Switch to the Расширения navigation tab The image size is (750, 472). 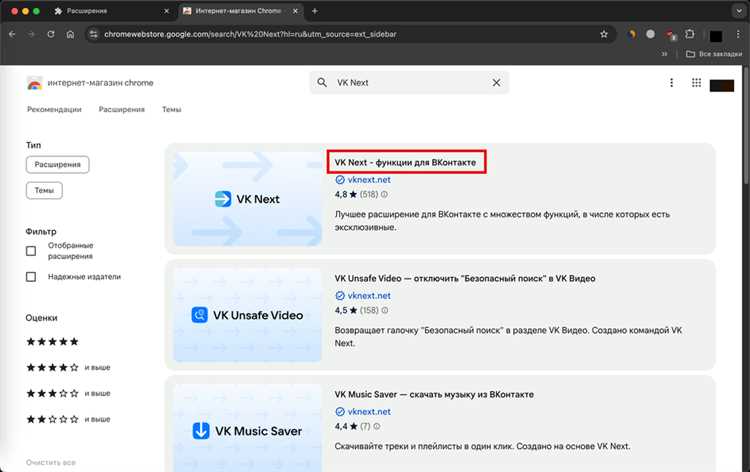(x=121, y=110)
